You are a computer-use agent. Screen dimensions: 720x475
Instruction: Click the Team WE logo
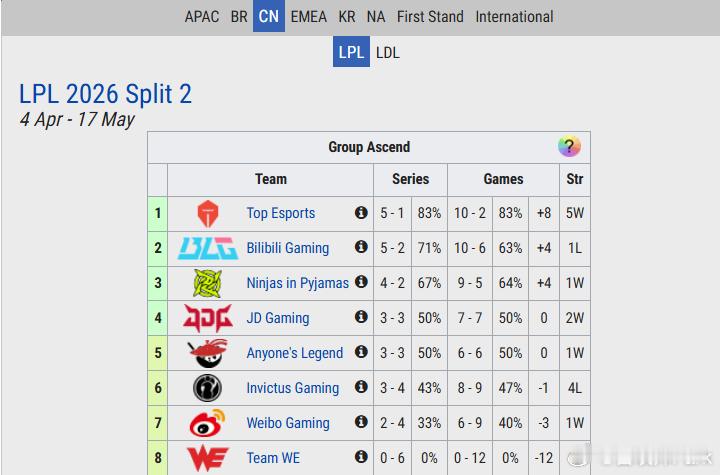pos(207,458)
